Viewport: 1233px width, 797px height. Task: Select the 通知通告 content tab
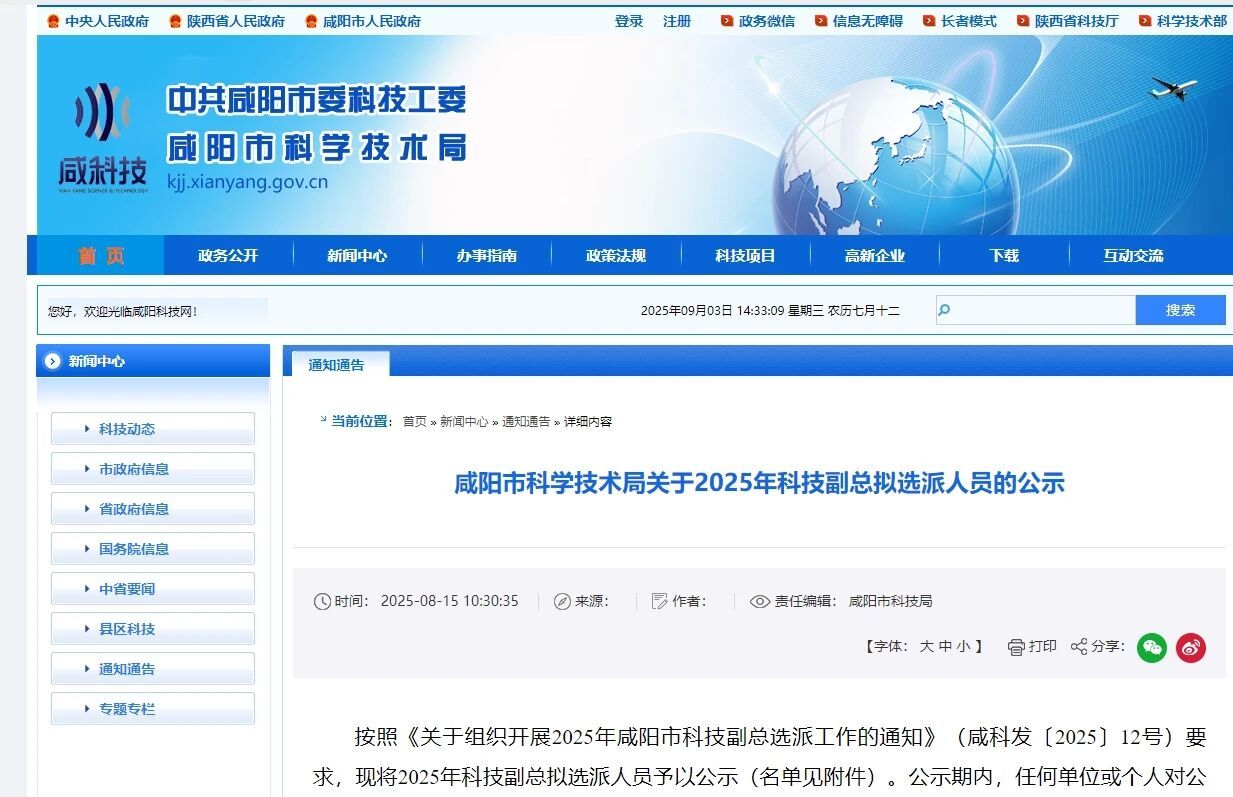pos(336,364)
